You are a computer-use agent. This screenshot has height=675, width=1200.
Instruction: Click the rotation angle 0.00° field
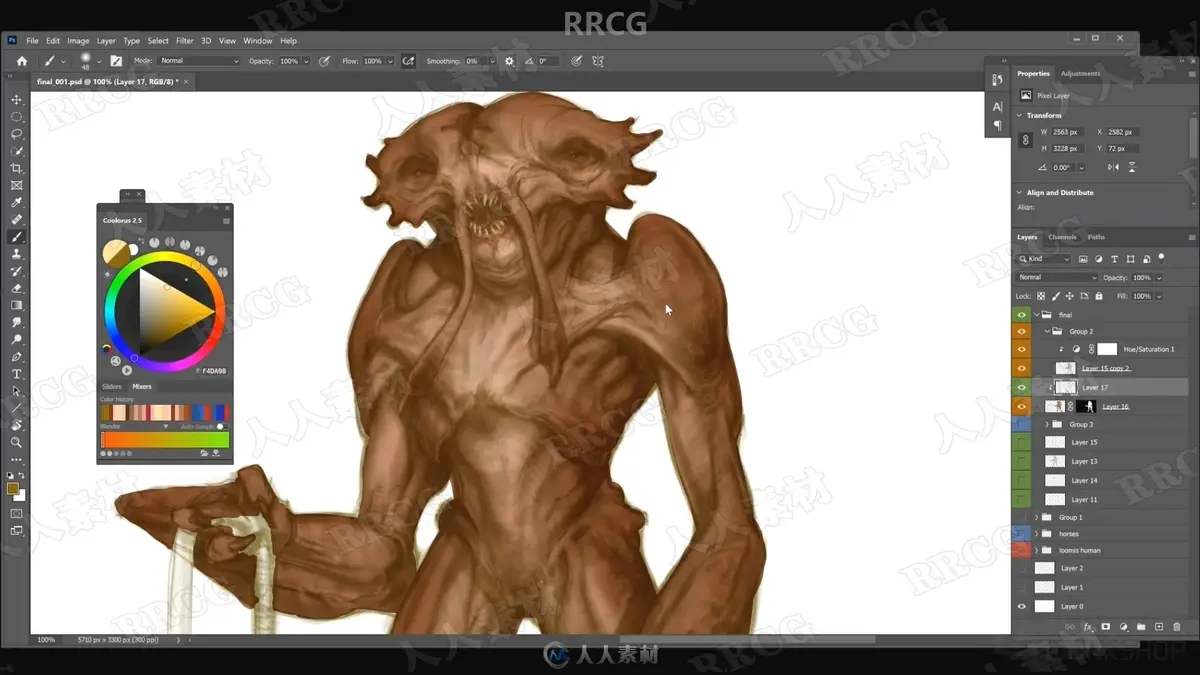tap(1064, 167)
